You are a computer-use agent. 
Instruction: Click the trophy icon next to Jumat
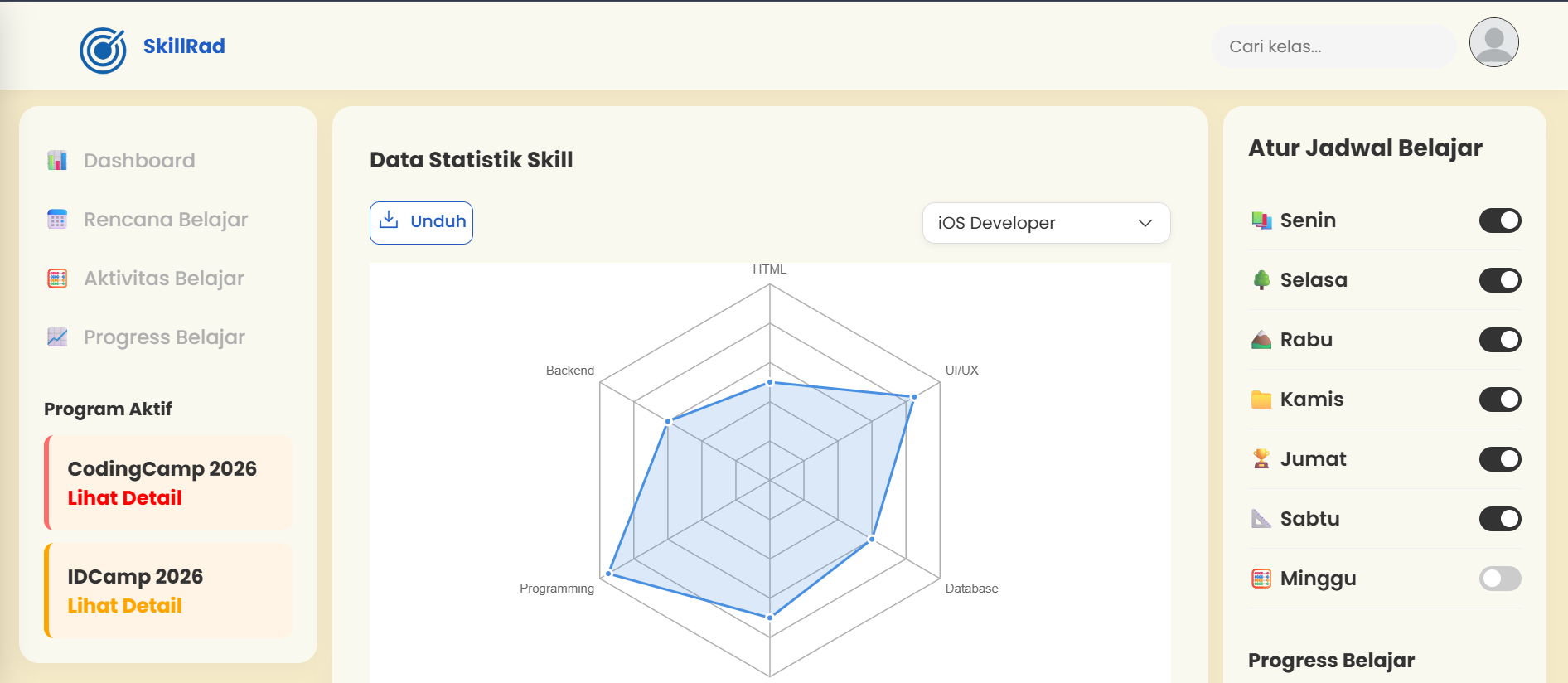pyautogui.click(x=1261, y=458)
